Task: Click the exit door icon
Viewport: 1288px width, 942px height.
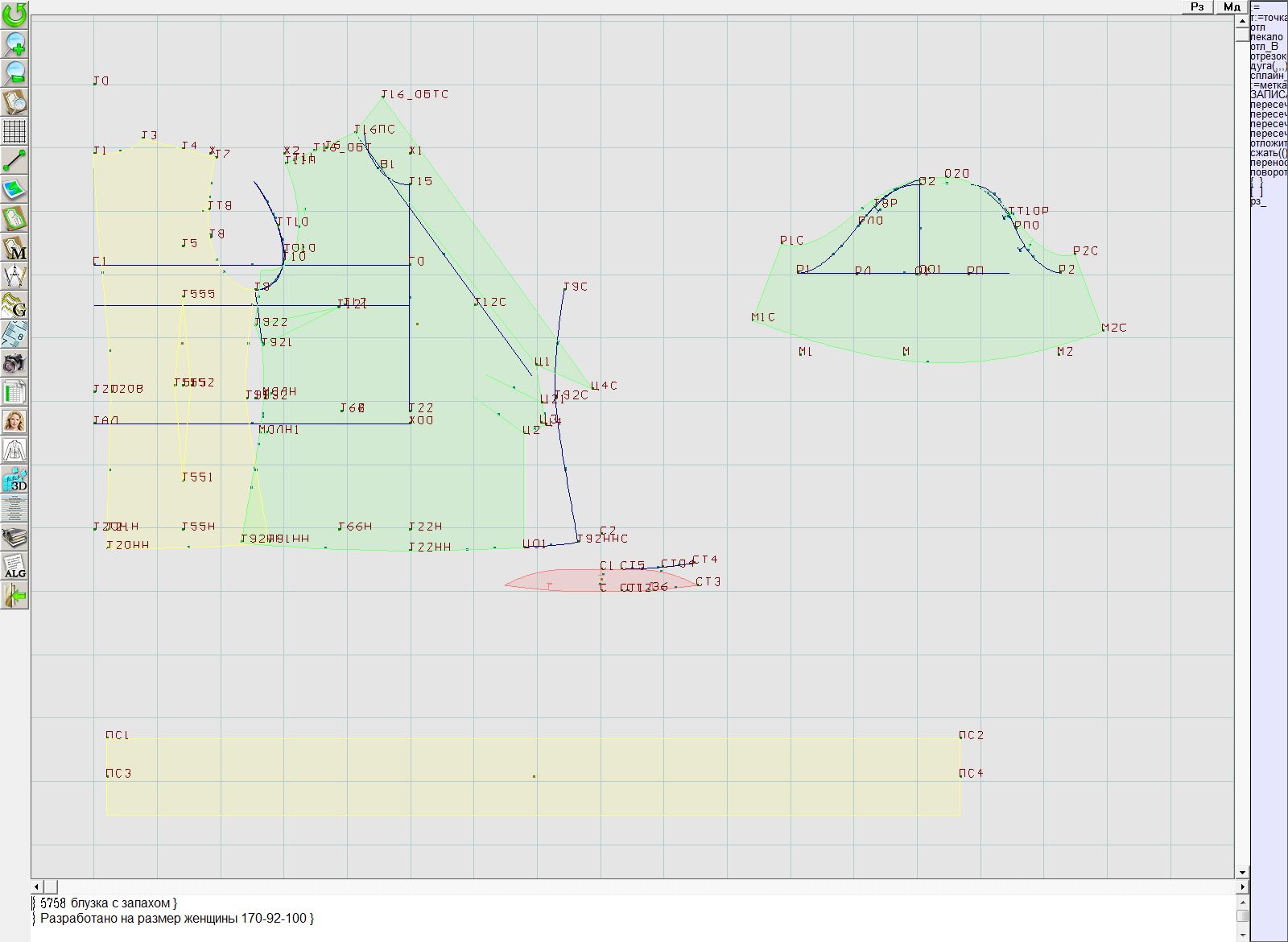Action: coord(14,596)
